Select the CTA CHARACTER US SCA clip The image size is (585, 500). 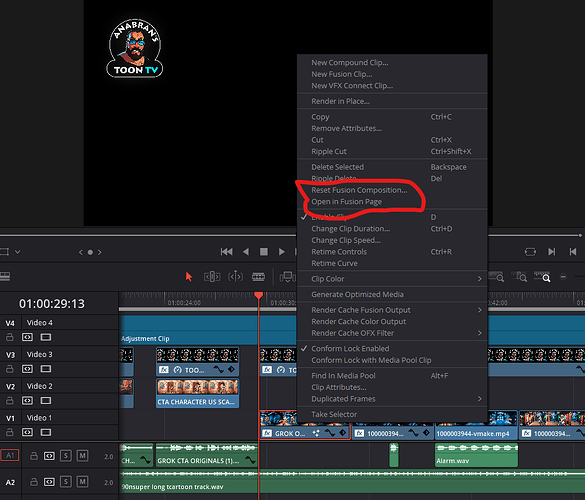(x=197, y=393)
